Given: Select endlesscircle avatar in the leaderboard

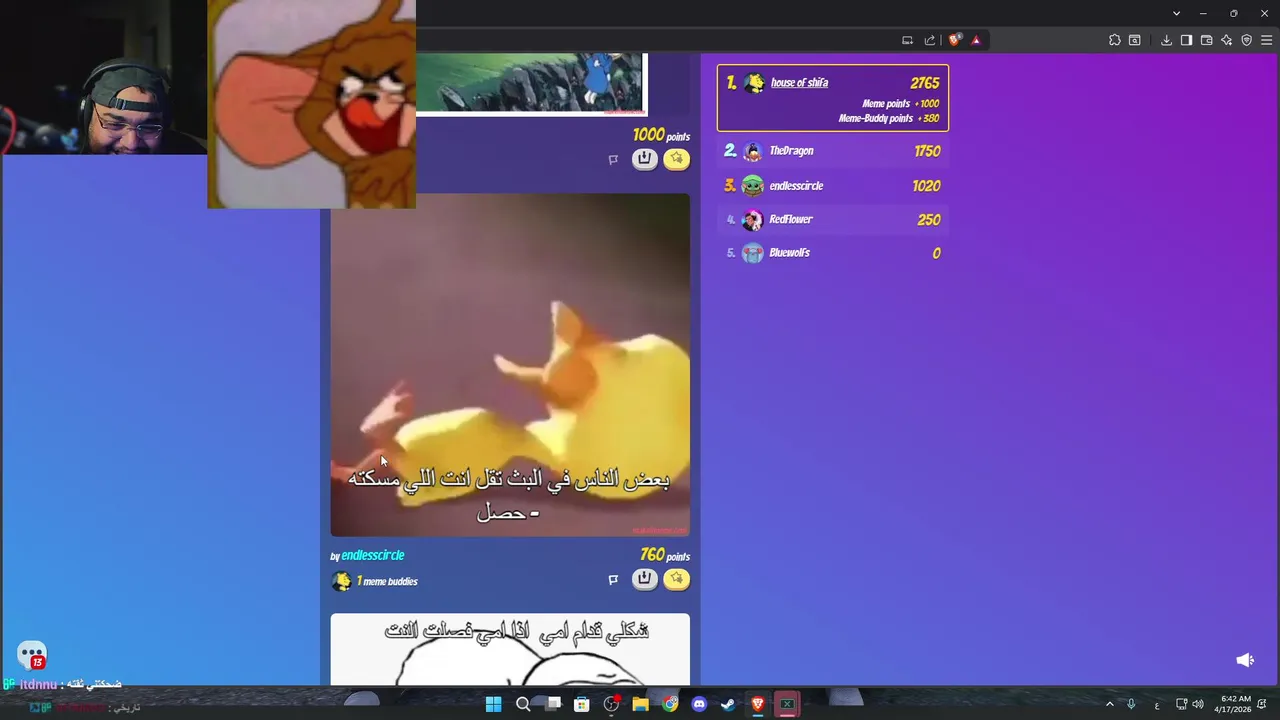Looking at the screenshot, I should click(x=753, y=186).
